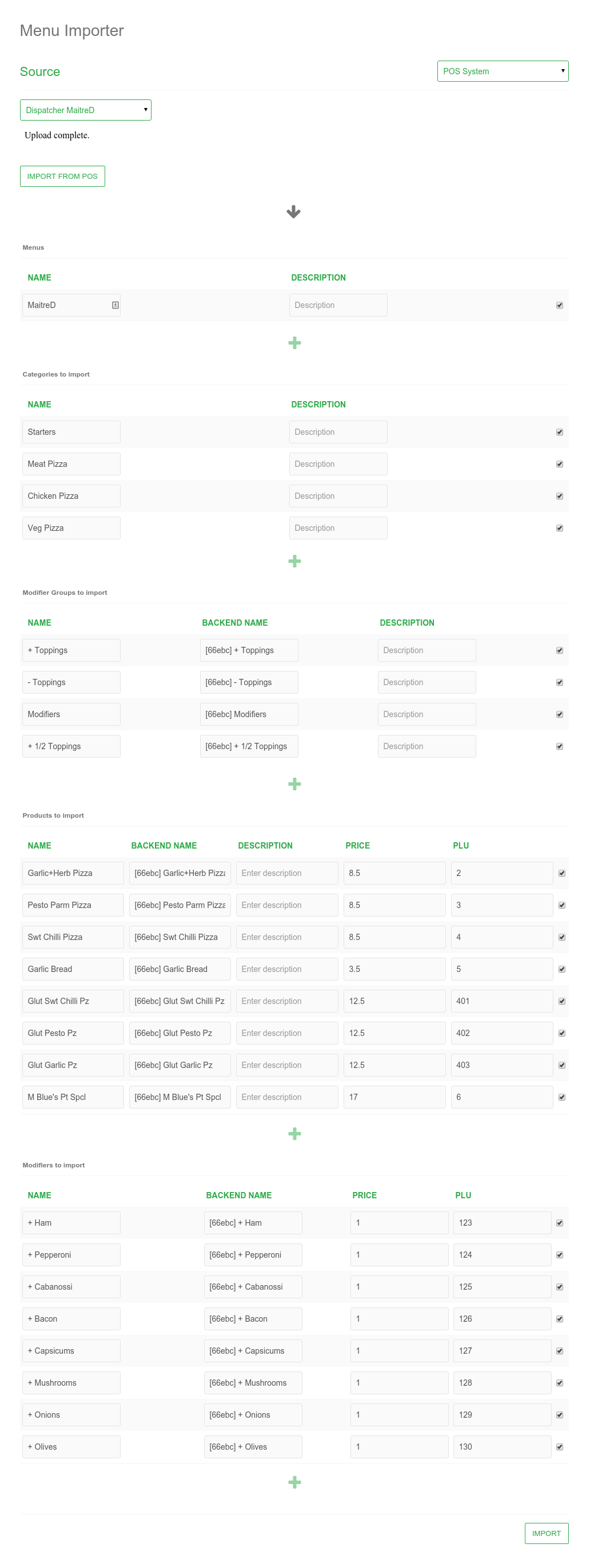
Task: Disable the MaitreD menu checkbox
Action: [559, 305]
